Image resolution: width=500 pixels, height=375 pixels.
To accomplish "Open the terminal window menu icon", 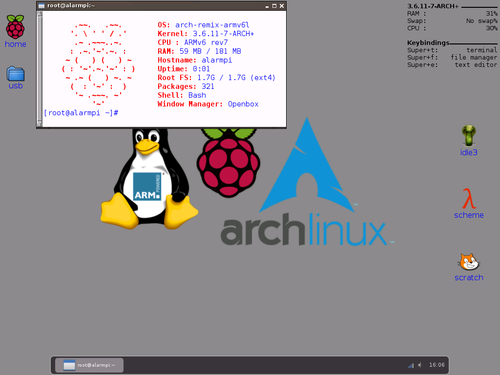I will [x=41, y=6].
